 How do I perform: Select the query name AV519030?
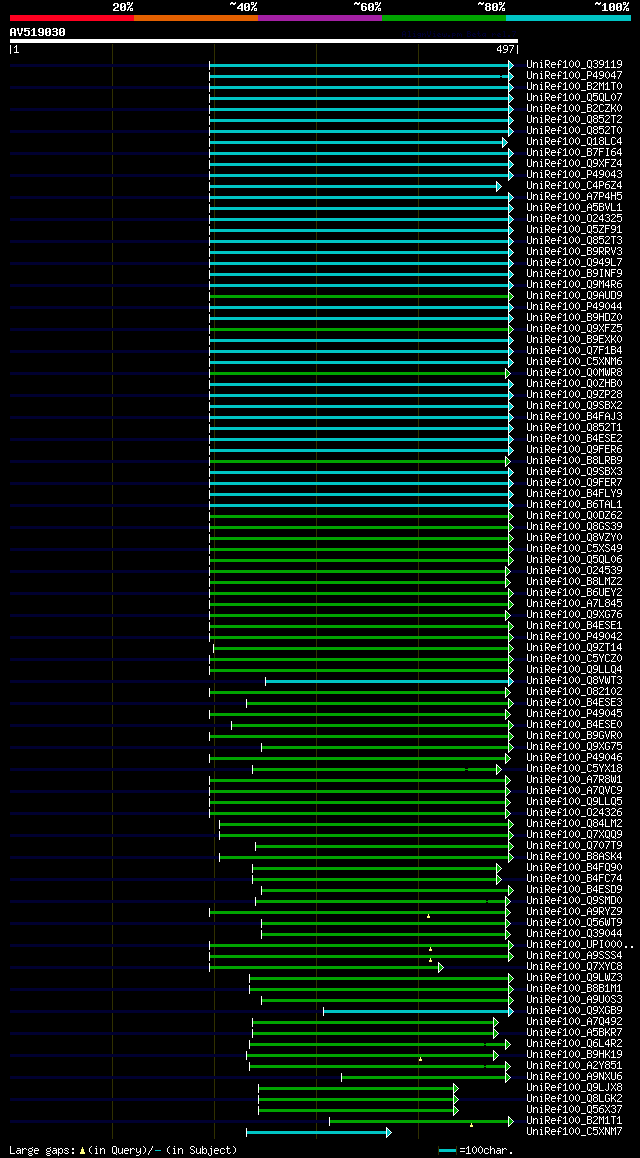click(38, 32)
